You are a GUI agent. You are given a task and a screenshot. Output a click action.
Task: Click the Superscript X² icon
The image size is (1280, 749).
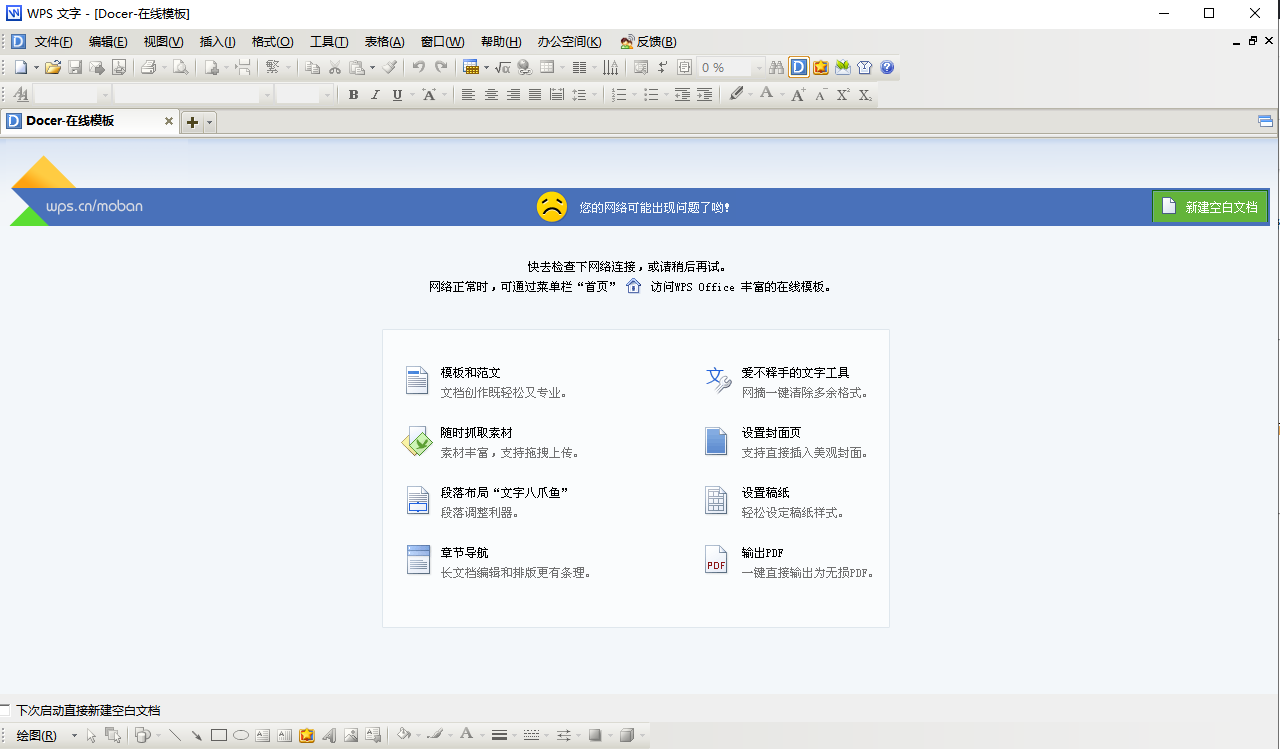843,94
